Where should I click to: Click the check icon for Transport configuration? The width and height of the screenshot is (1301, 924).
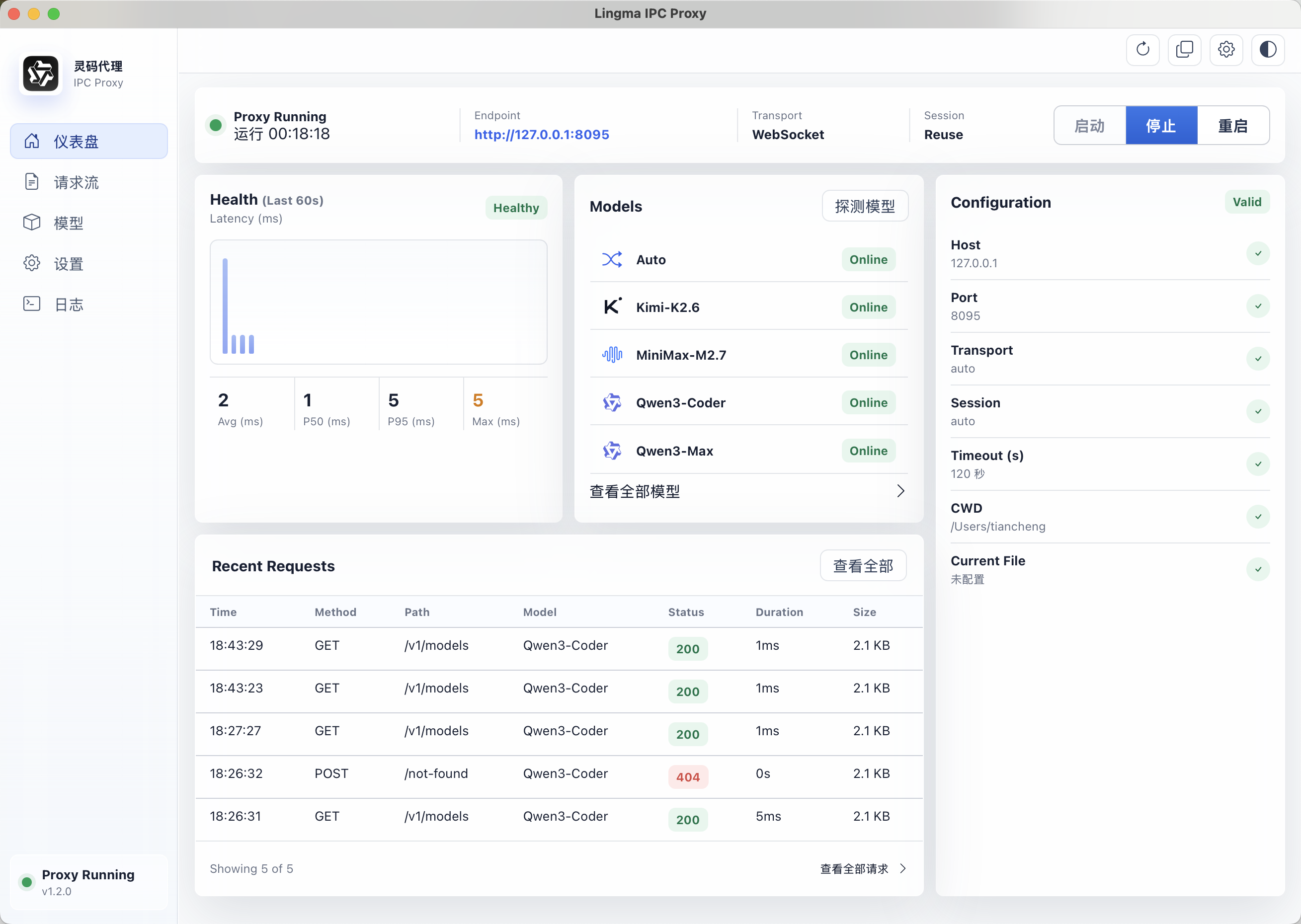click(1258, 359)
